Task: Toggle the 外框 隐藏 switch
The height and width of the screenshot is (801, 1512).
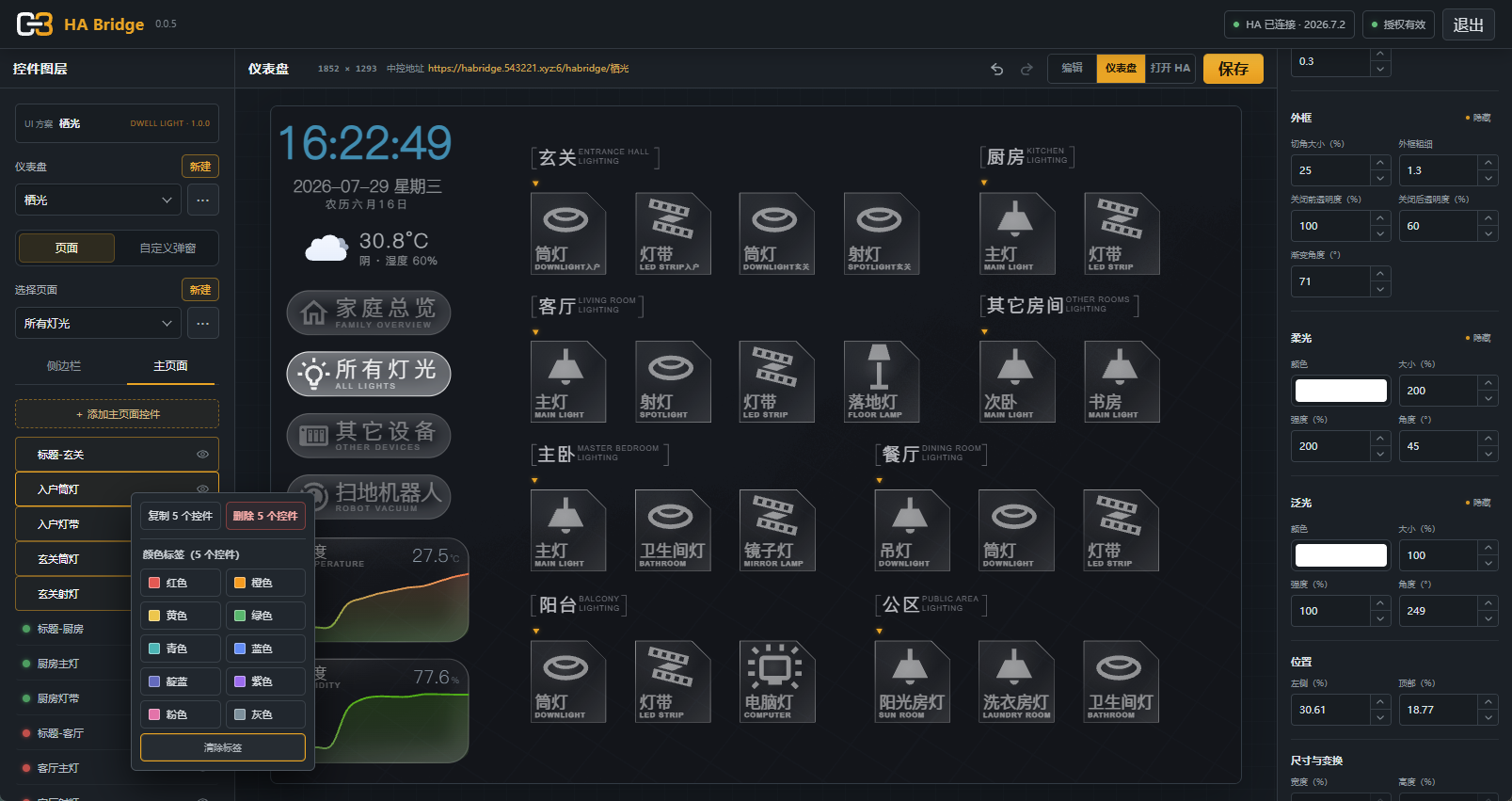Action: [x=1478, y=118]
